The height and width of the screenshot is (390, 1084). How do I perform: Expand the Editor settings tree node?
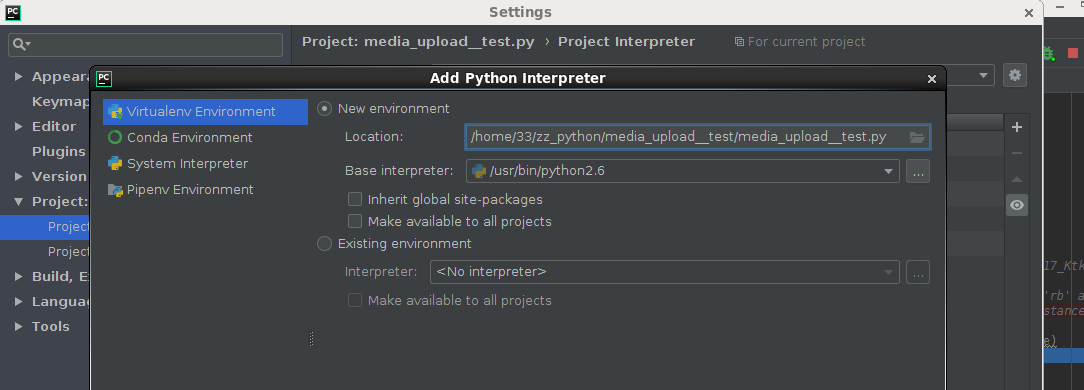[19, 127]
